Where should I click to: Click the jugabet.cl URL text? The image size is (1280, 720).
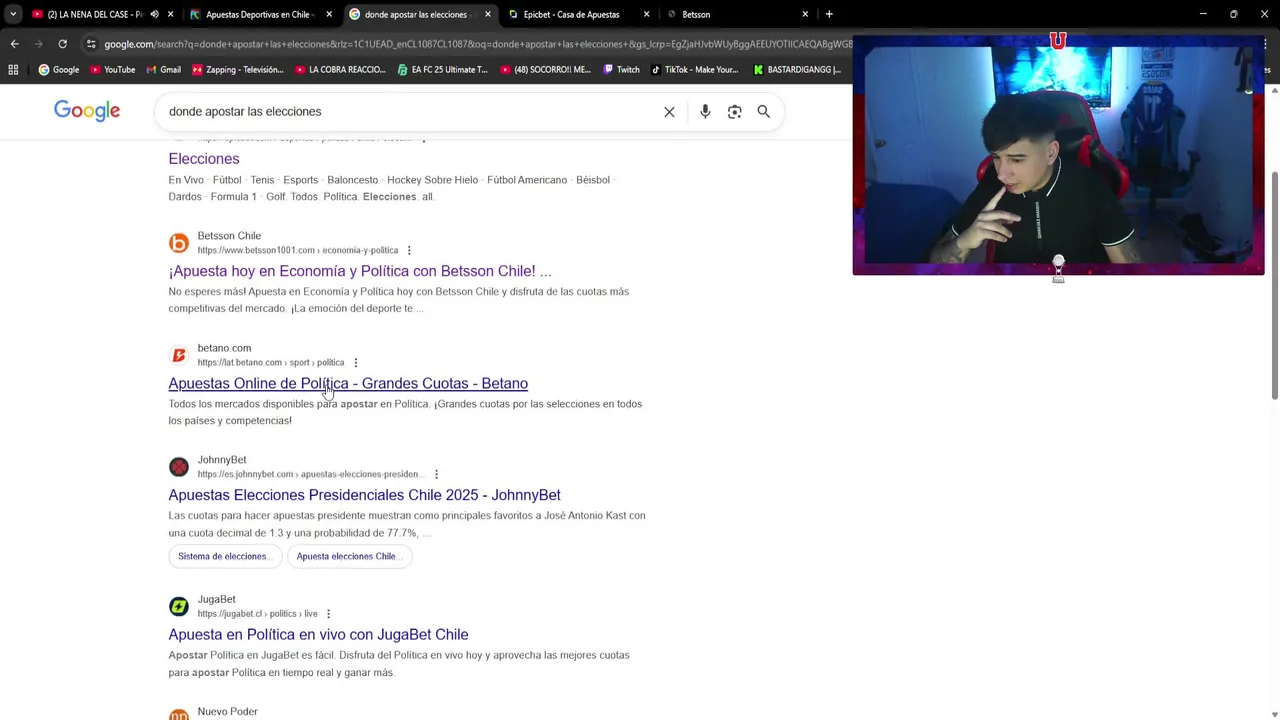tap(257, 614)
